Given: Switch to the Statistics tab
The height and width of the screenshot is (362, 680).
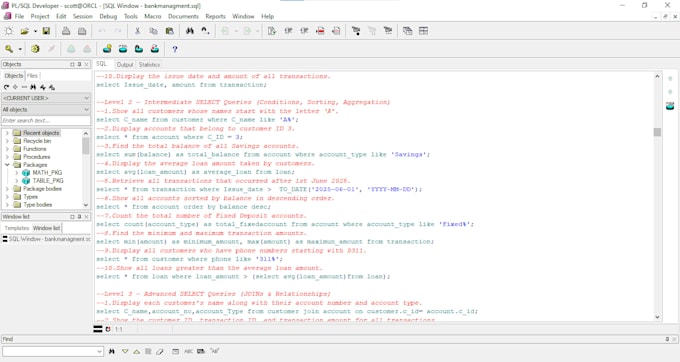Looking at the screenshot, I should coord(149,64).
